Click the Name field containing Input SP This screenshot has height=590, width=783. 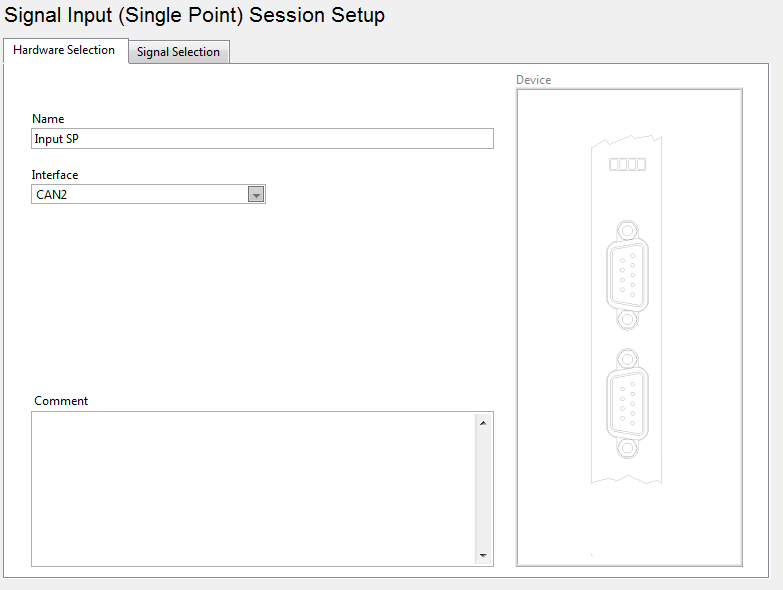pos(262,139)
